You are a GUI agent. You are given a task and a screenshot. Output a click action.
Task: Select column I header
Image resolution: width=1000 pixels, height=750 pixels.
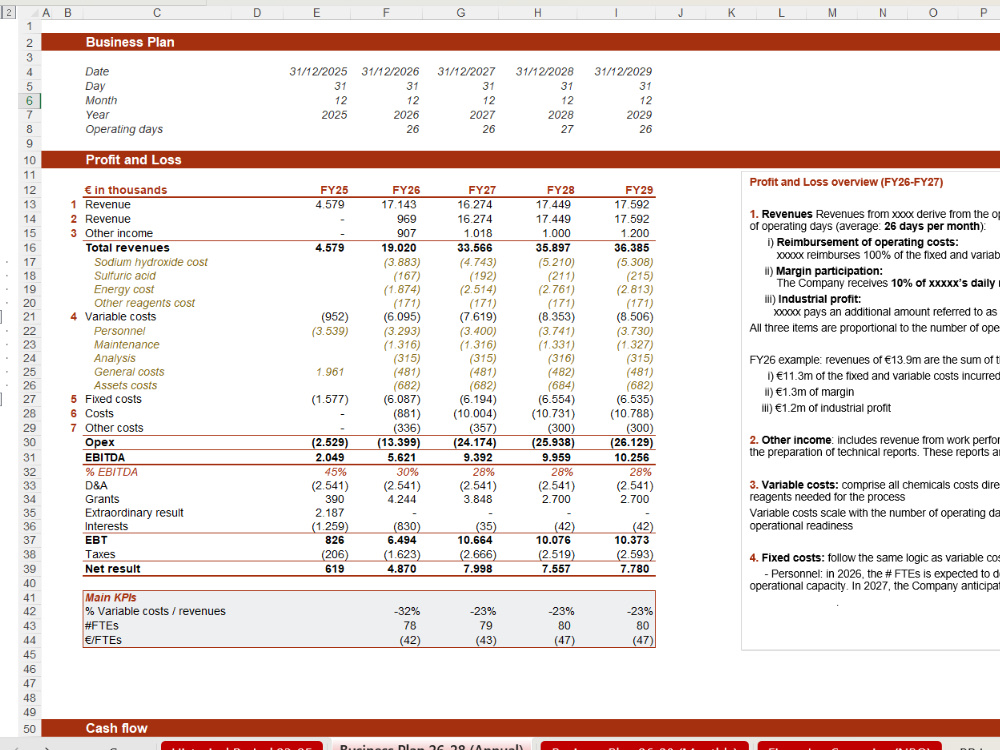point(615,13)
